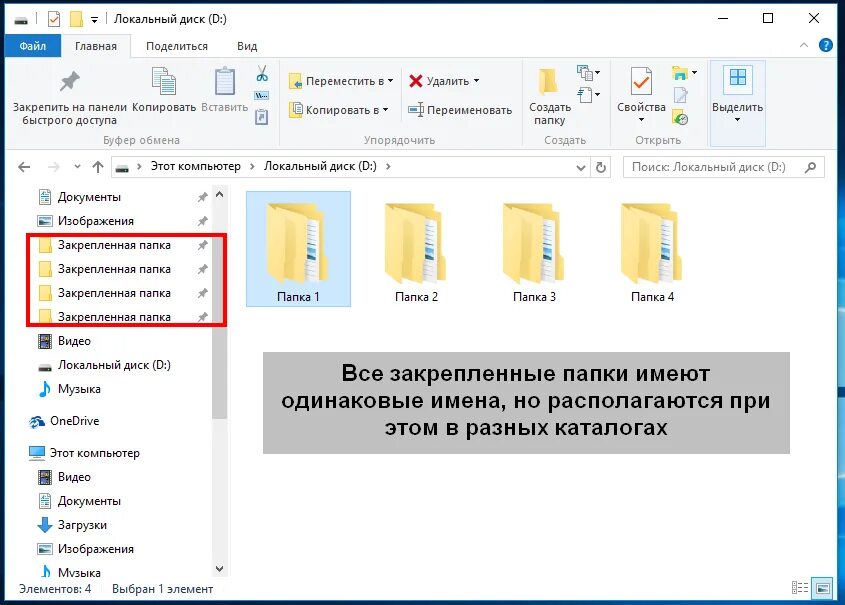The image size is (845, 605).
Task: Click the pin icon next to Изображения
Action: pos(203,221)
